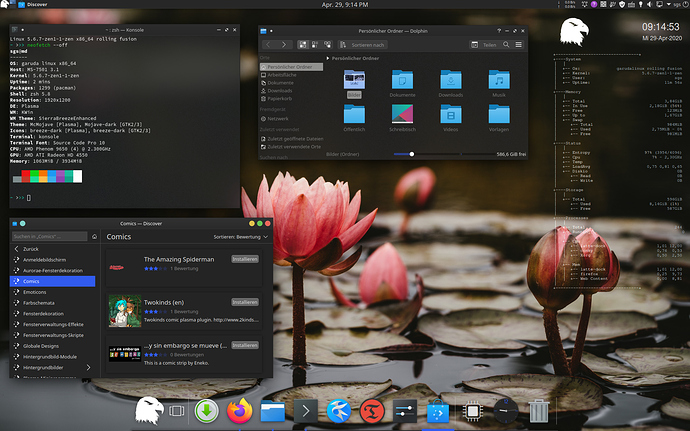Expand the Persönlicher Ordner breadcrumb arrow
690x431 pixels.
[x=328, y=58]
